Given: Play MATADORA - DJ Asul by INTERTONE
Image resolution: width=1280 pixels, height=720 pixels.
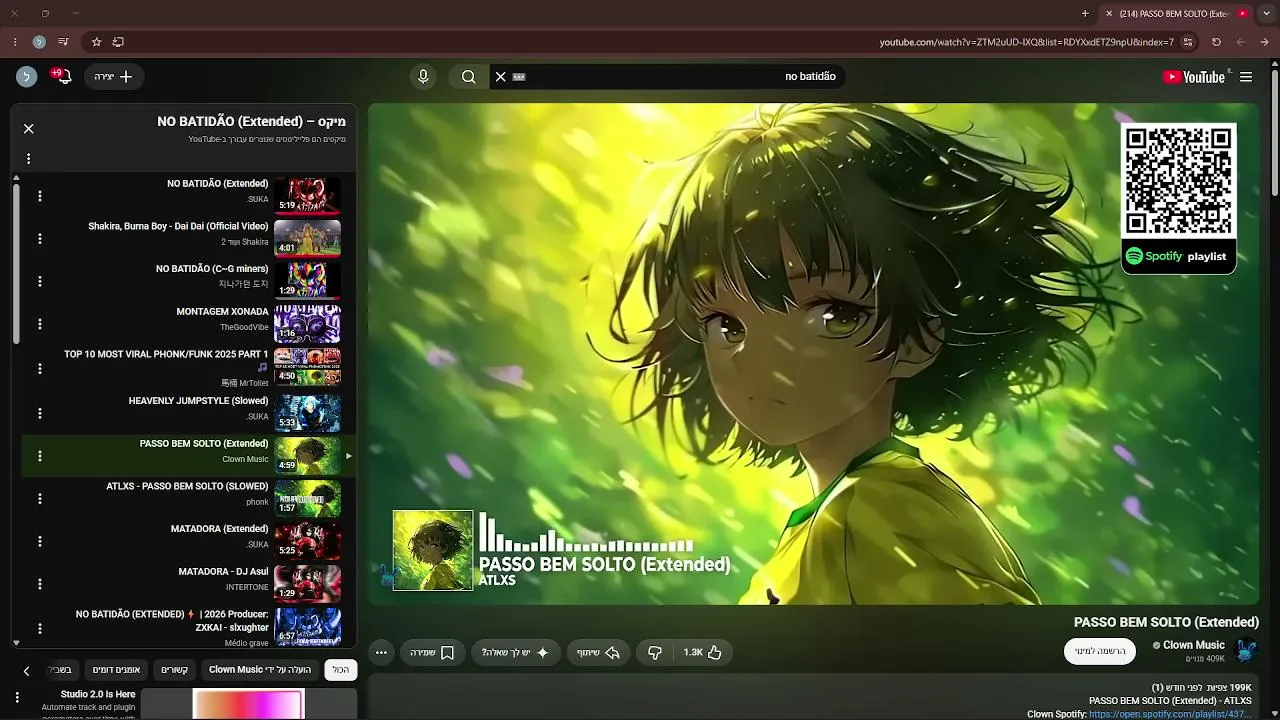Looking at the screenshot, I should (224, 572).
